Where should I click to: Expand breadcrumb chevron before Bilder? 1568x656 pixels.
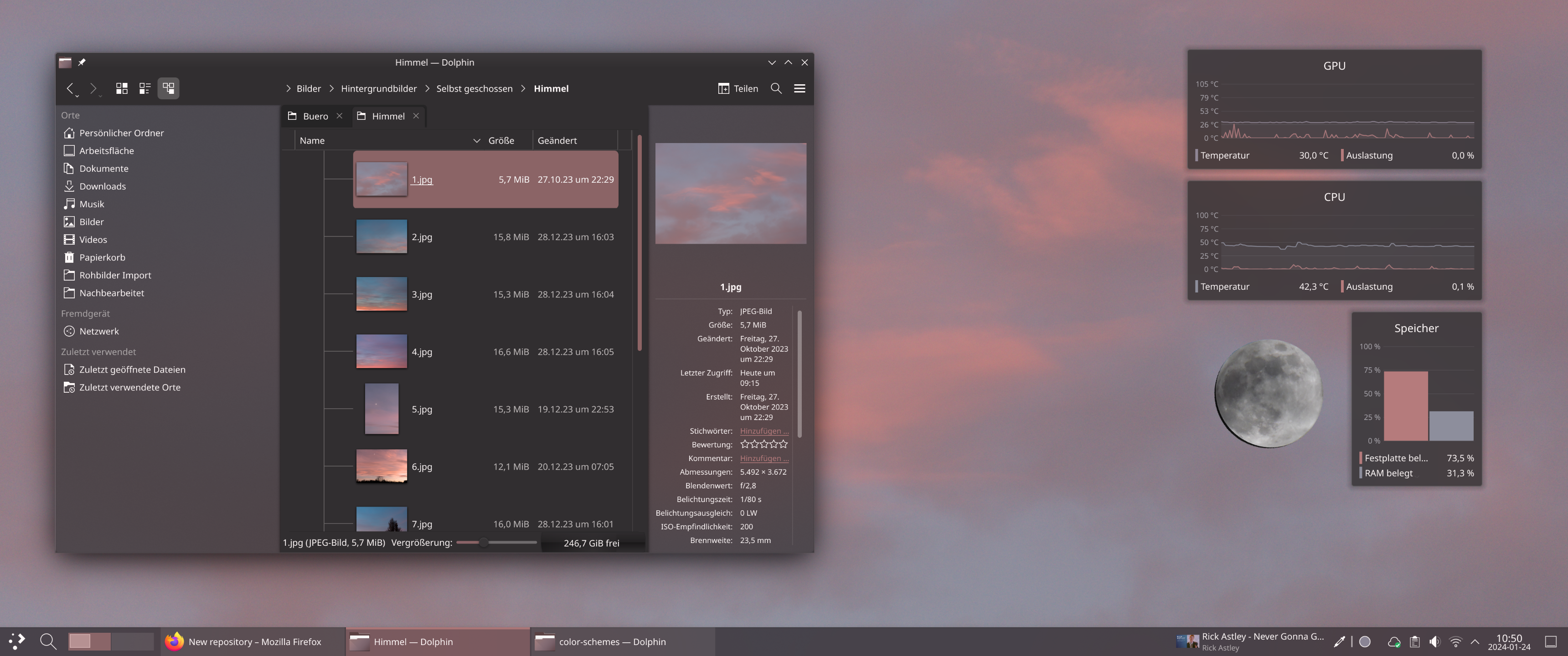[288, 88]
